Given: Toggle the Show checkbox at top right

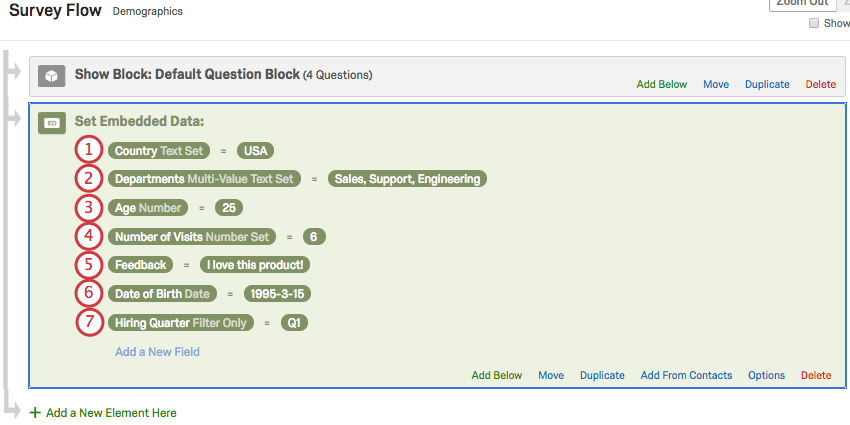Looking at the screenshot, I should 814,23.
